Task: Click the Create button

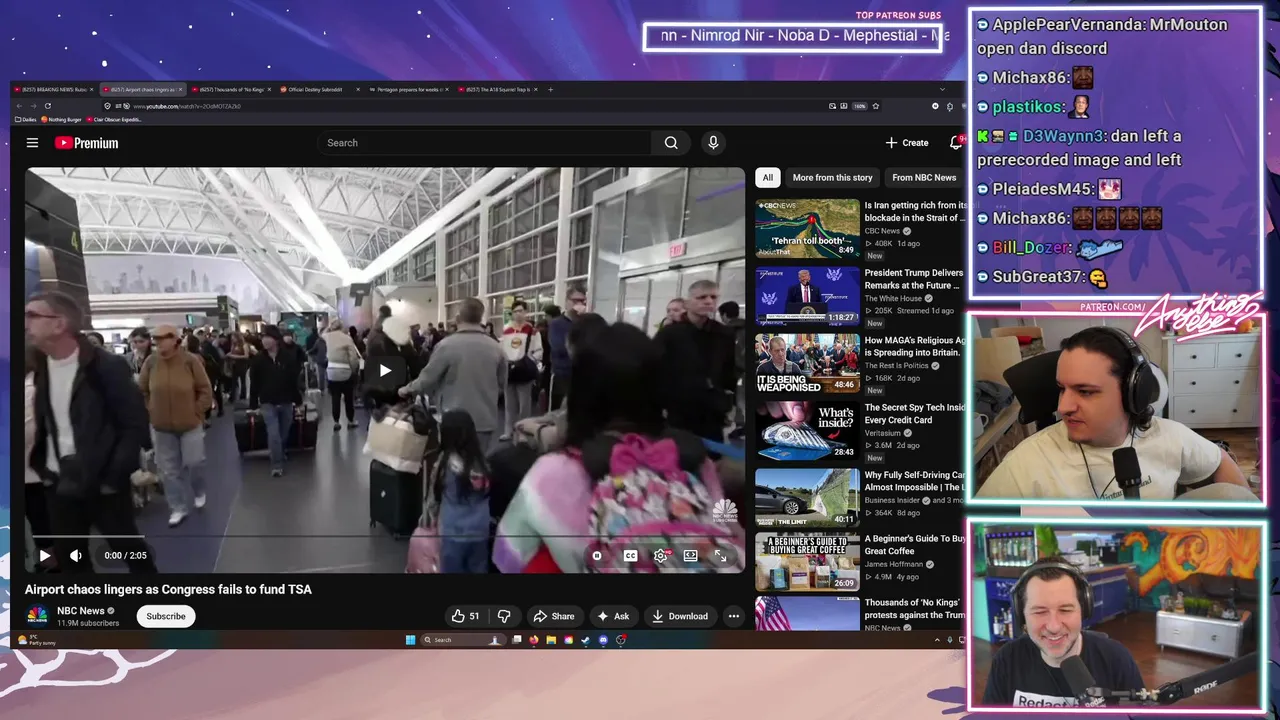Action: click(907, 143)
